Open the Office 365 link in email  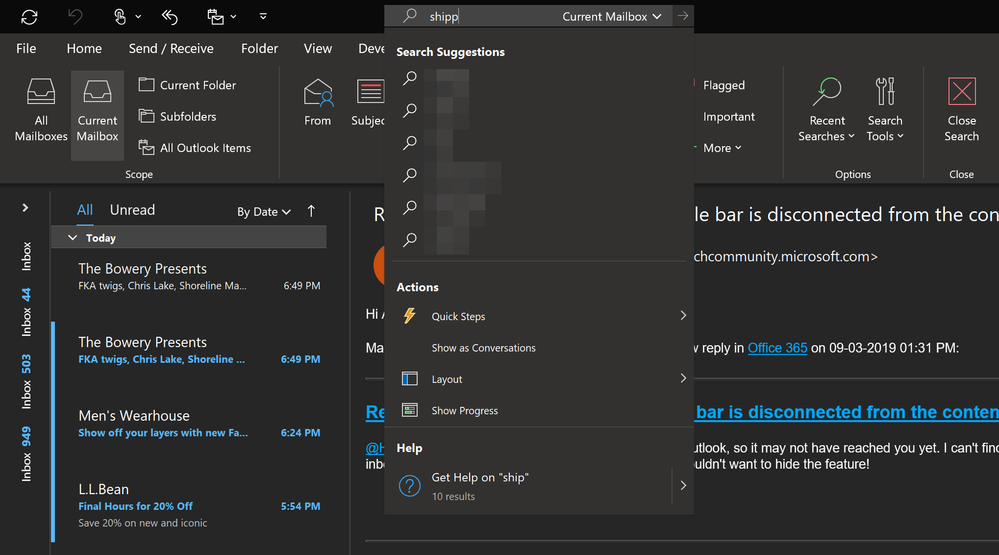777,348
